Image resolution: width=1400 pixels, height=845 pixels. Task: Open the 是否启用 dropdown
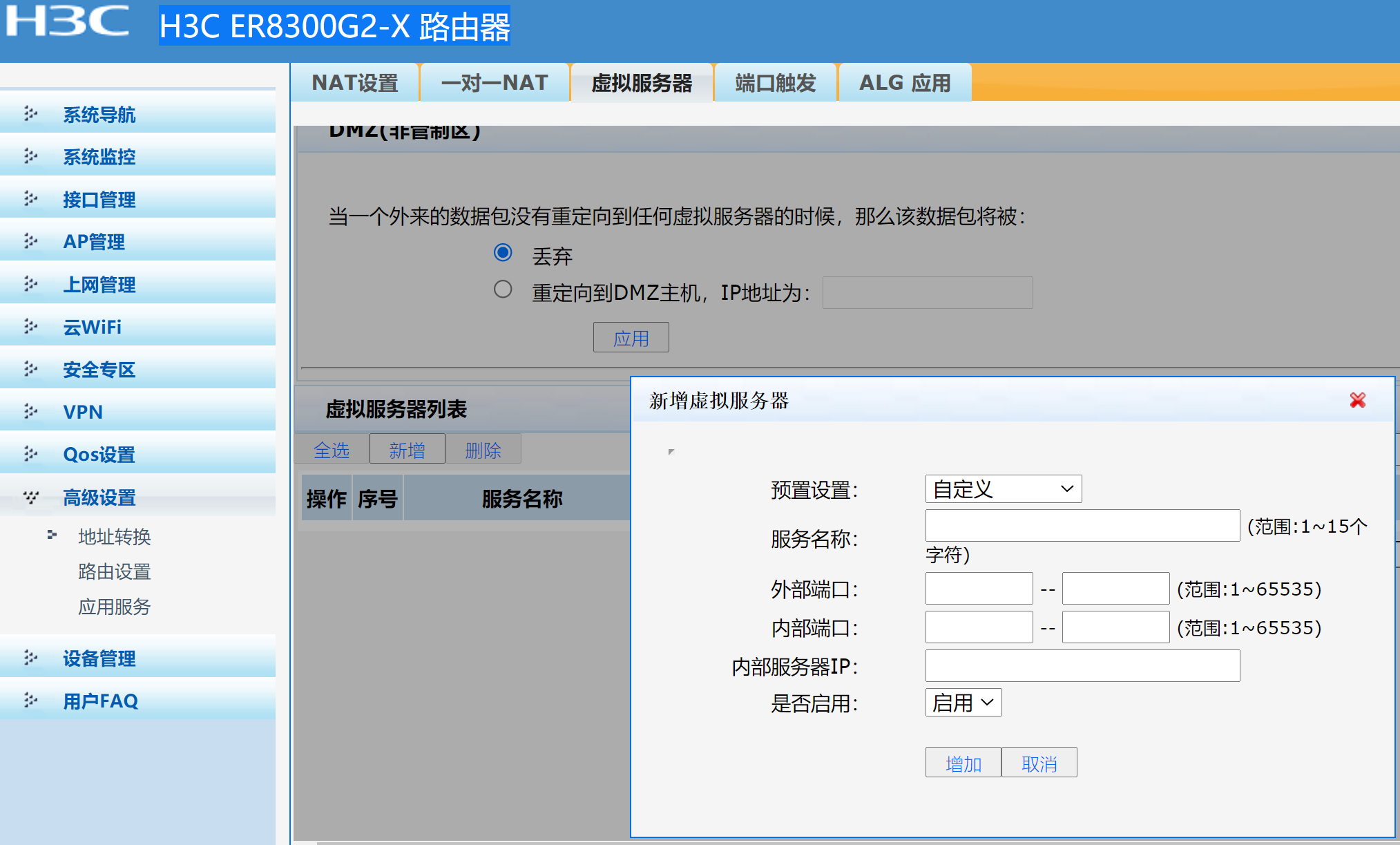tap(963, 703)
